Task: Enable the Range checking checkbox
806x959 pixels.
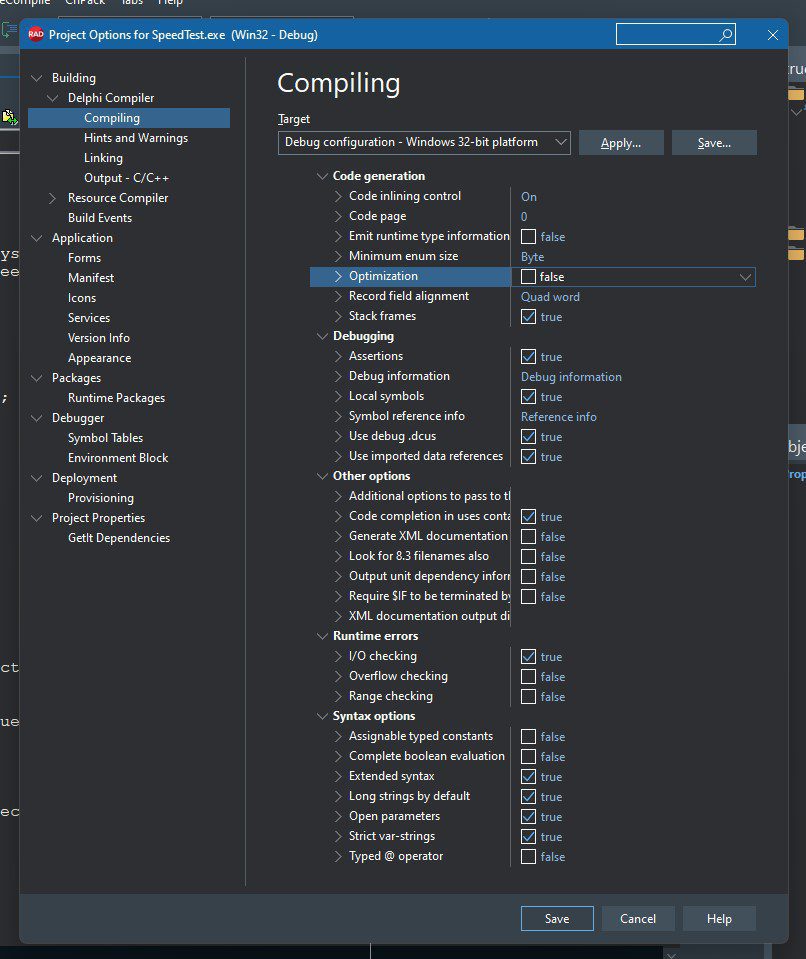Action: tap(528, 697)
